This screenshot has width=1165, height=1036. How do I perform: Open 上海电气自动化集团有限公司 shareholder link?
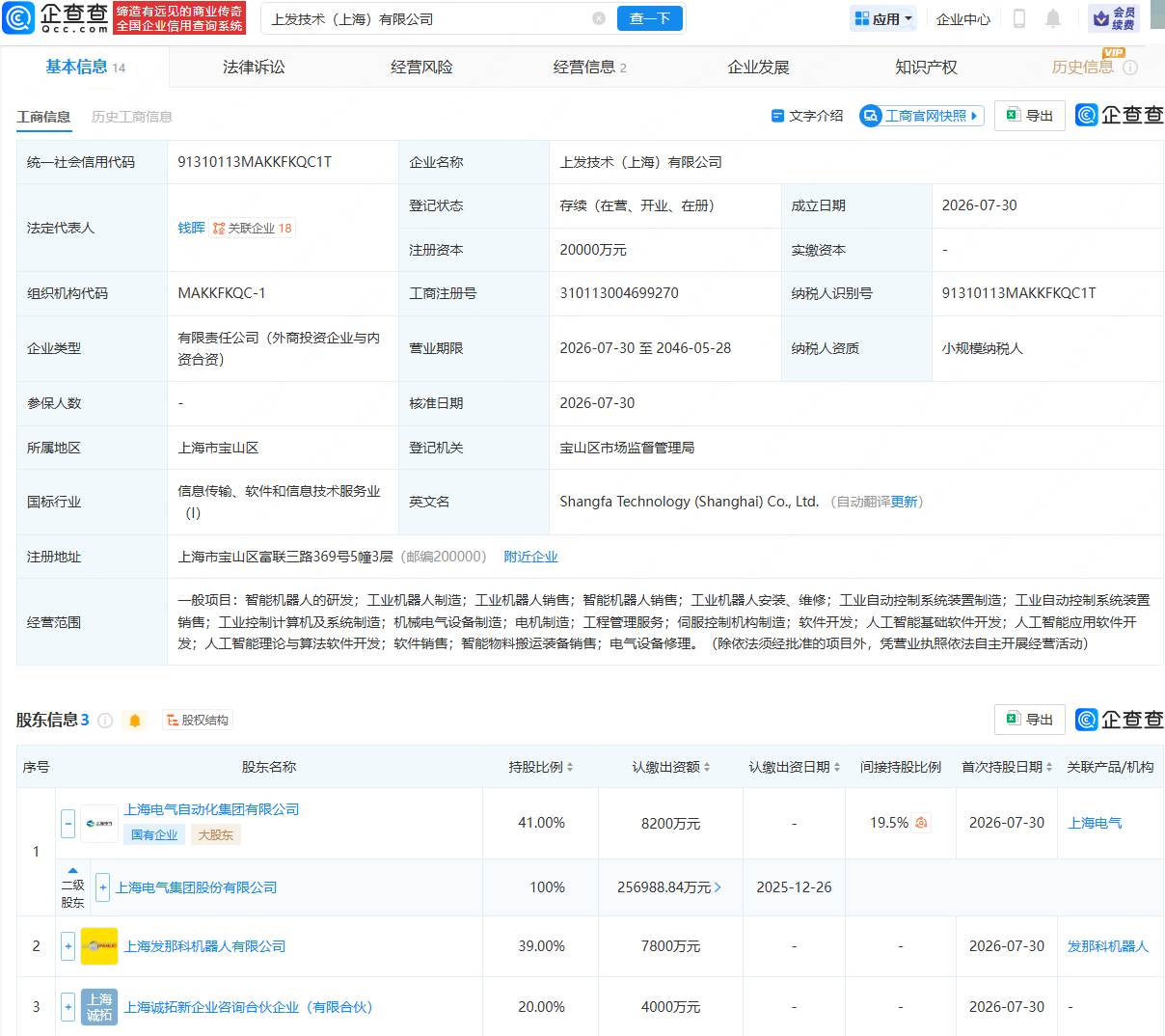tap(211, 809)
